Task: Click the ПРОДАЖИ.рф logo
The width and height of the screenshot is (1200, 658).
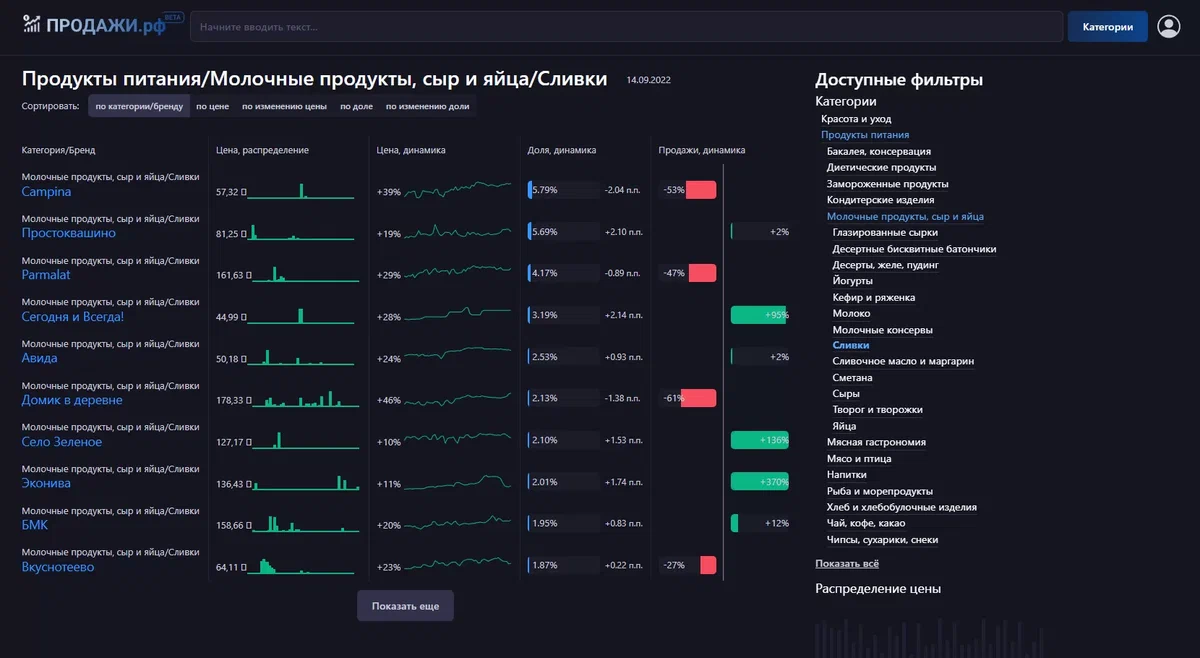Action: click(x=102, y=25)
